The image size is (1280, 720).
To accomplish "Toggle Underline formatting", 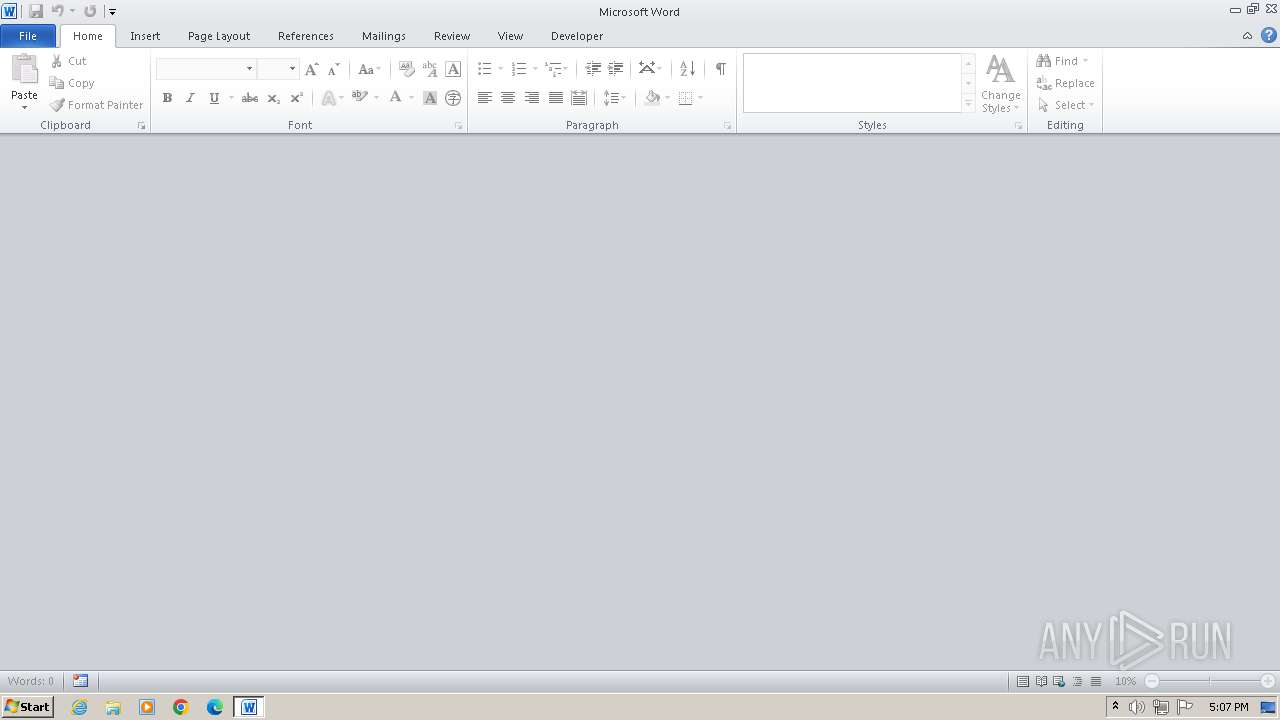I will tap(214, 98).
